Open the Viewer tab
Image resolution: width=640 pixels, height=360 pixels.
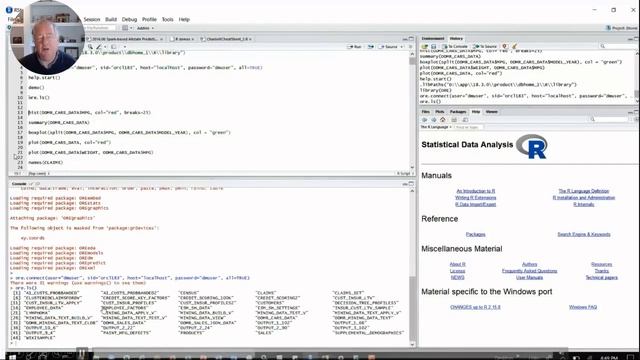[x=491, y=111]
